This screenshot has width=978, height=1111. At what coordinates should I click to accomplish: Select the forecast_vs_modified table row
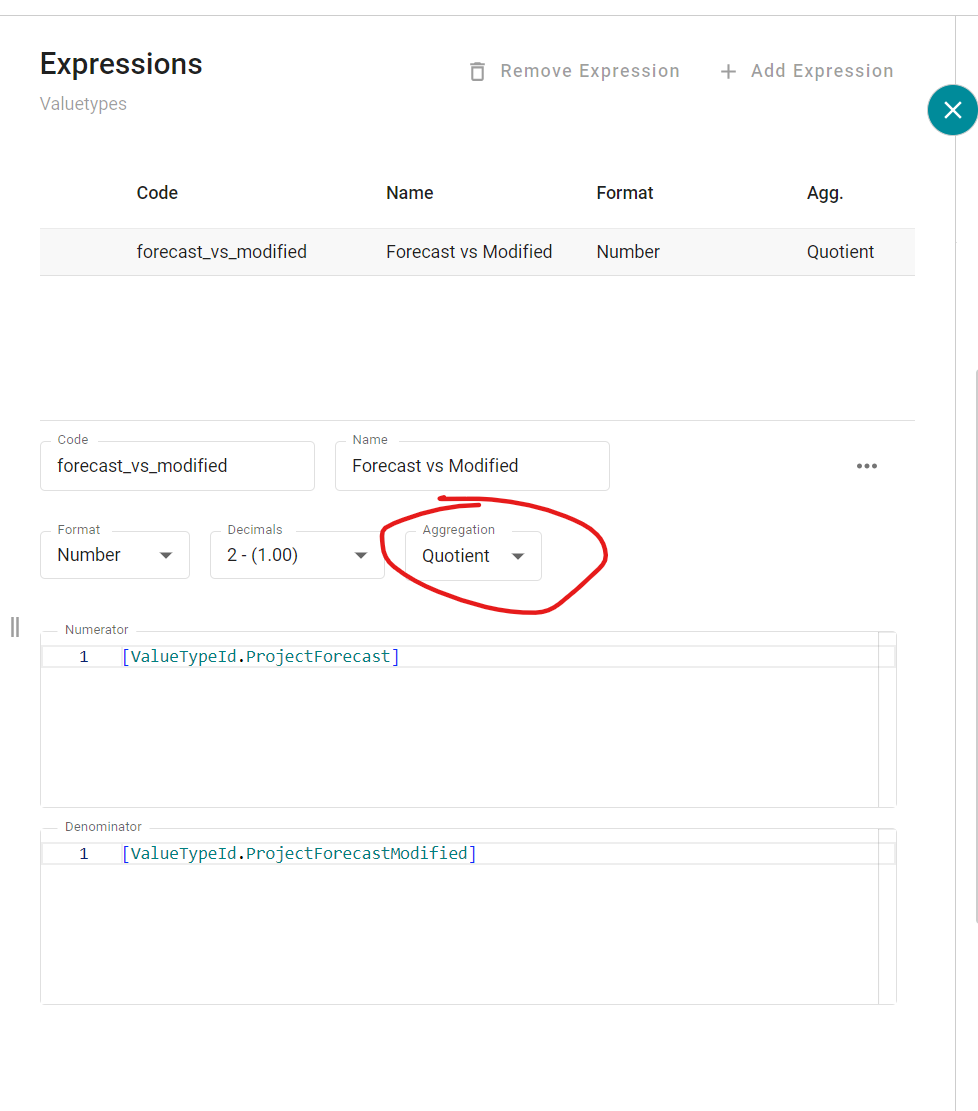tap(476, 252)
